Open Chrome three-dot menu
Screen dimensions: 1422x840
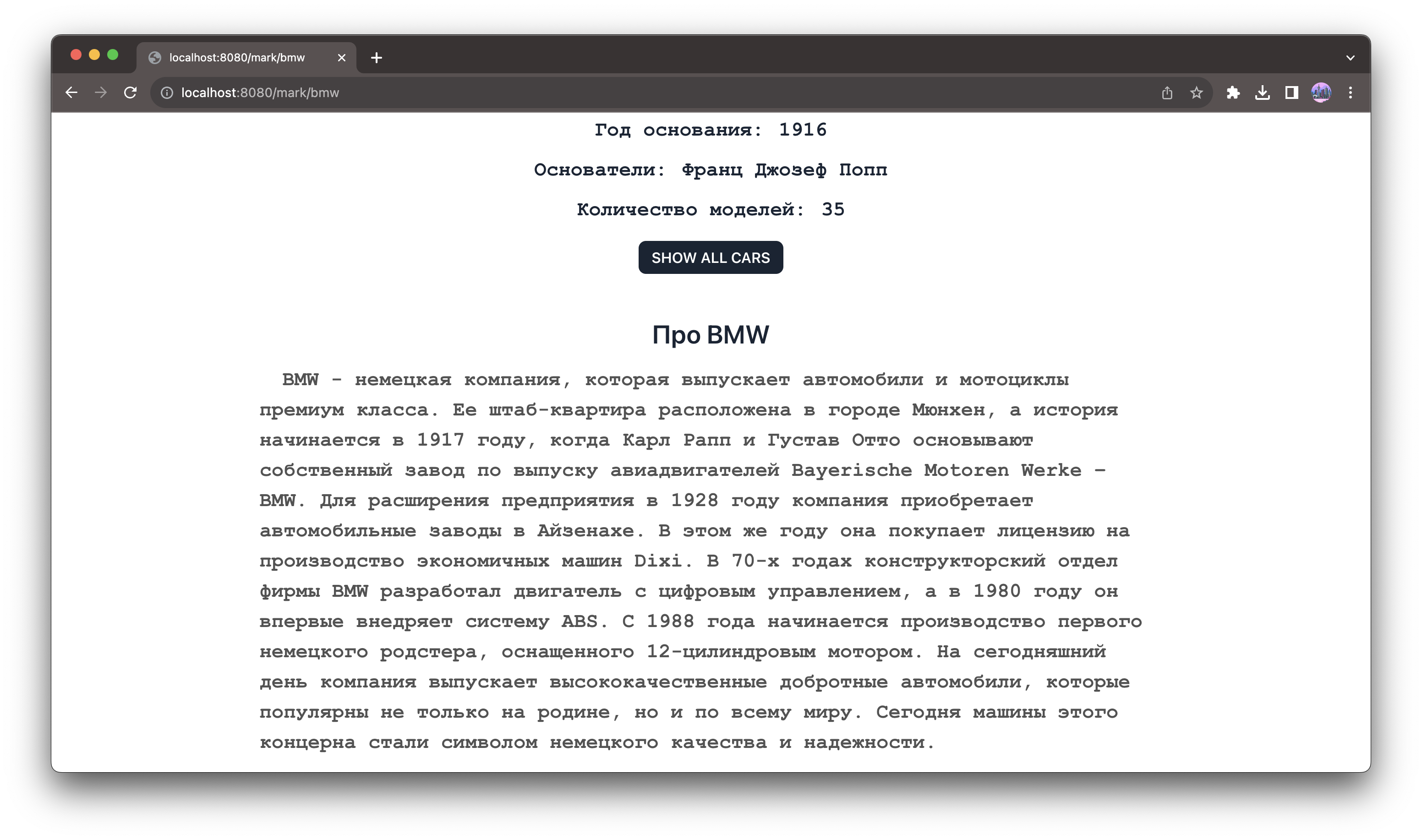click(1350, 93)
